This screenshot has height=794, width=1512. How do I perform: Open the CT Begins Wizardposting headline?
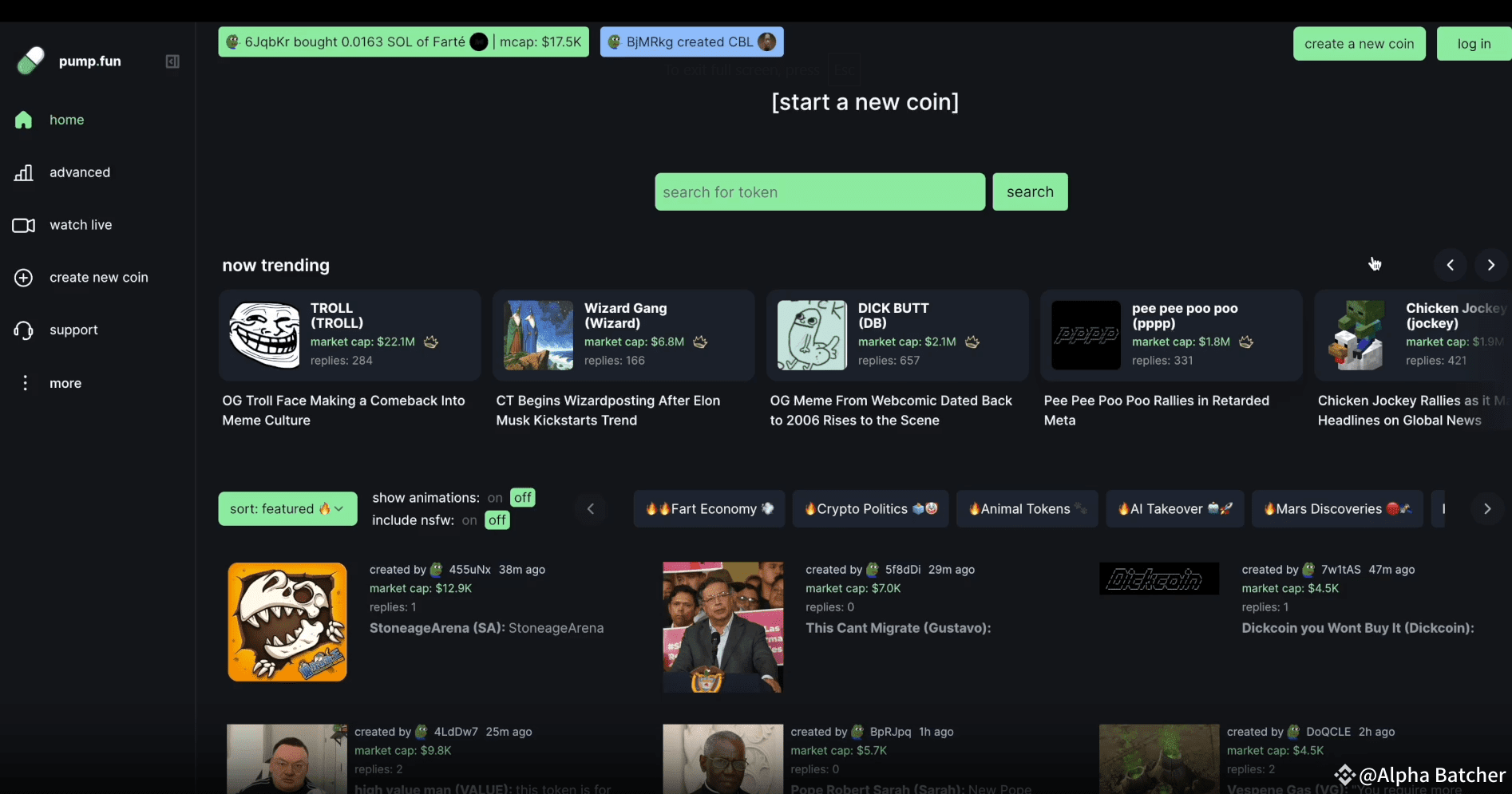608,410
